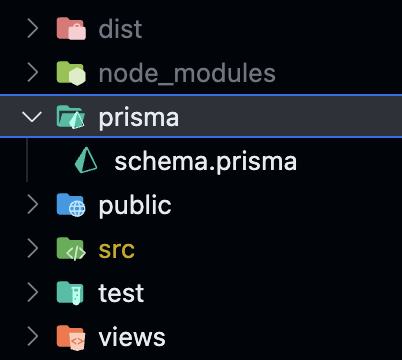Click the Prisma triangle icon beside schema.prisma
The height and width of the screenshot is (360, 402).
tap(86, 160)
